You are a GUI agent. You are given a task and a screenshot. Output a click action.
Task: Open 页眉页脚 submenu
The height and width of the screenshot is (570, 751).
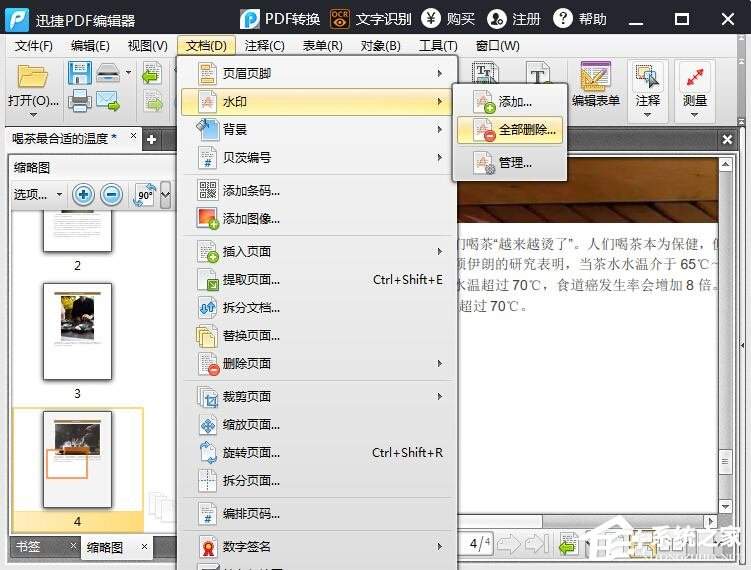click(x=318, y=73)
